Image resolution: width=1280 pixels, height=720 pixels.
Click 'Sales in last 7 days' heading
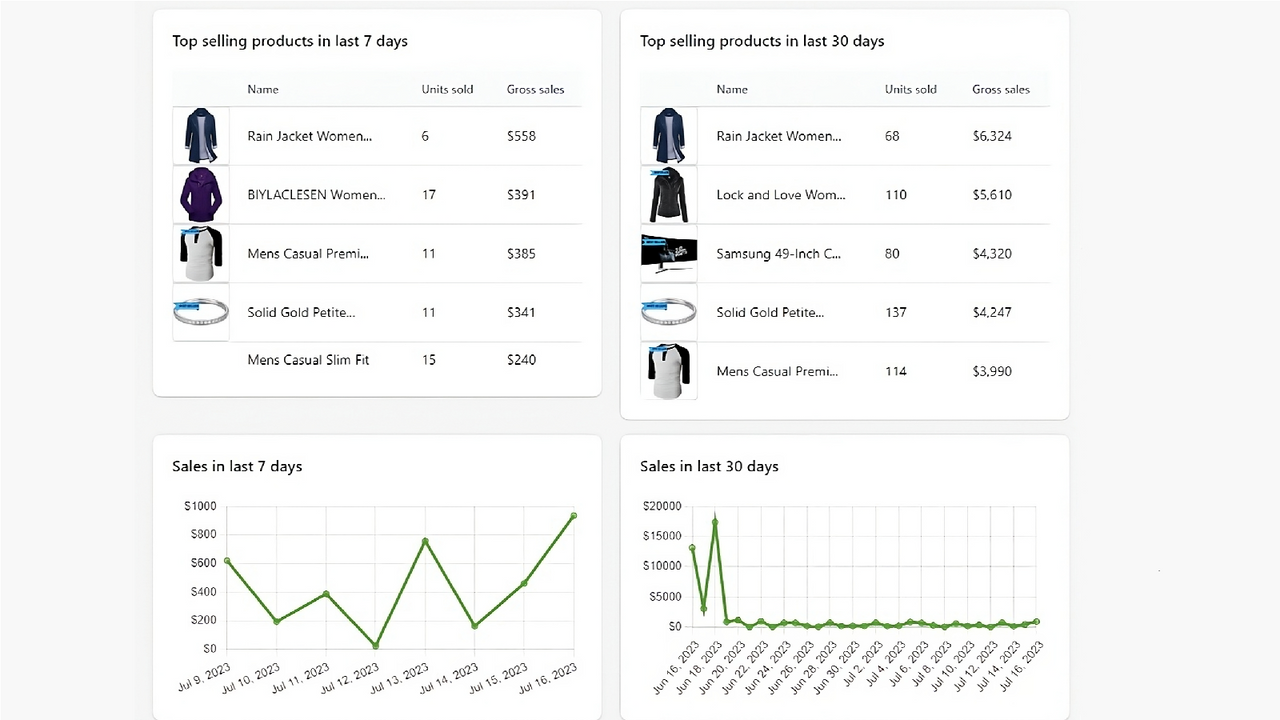[x=237, y=466]
